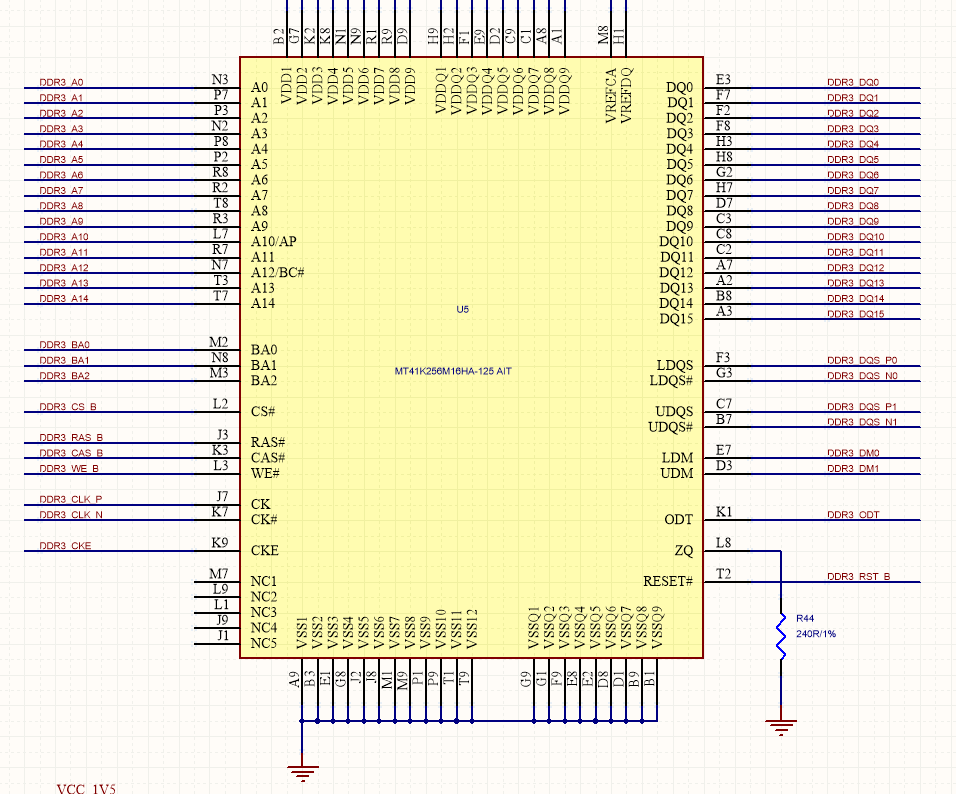Select the DDR3_ODT net name

tap(851, 514)
